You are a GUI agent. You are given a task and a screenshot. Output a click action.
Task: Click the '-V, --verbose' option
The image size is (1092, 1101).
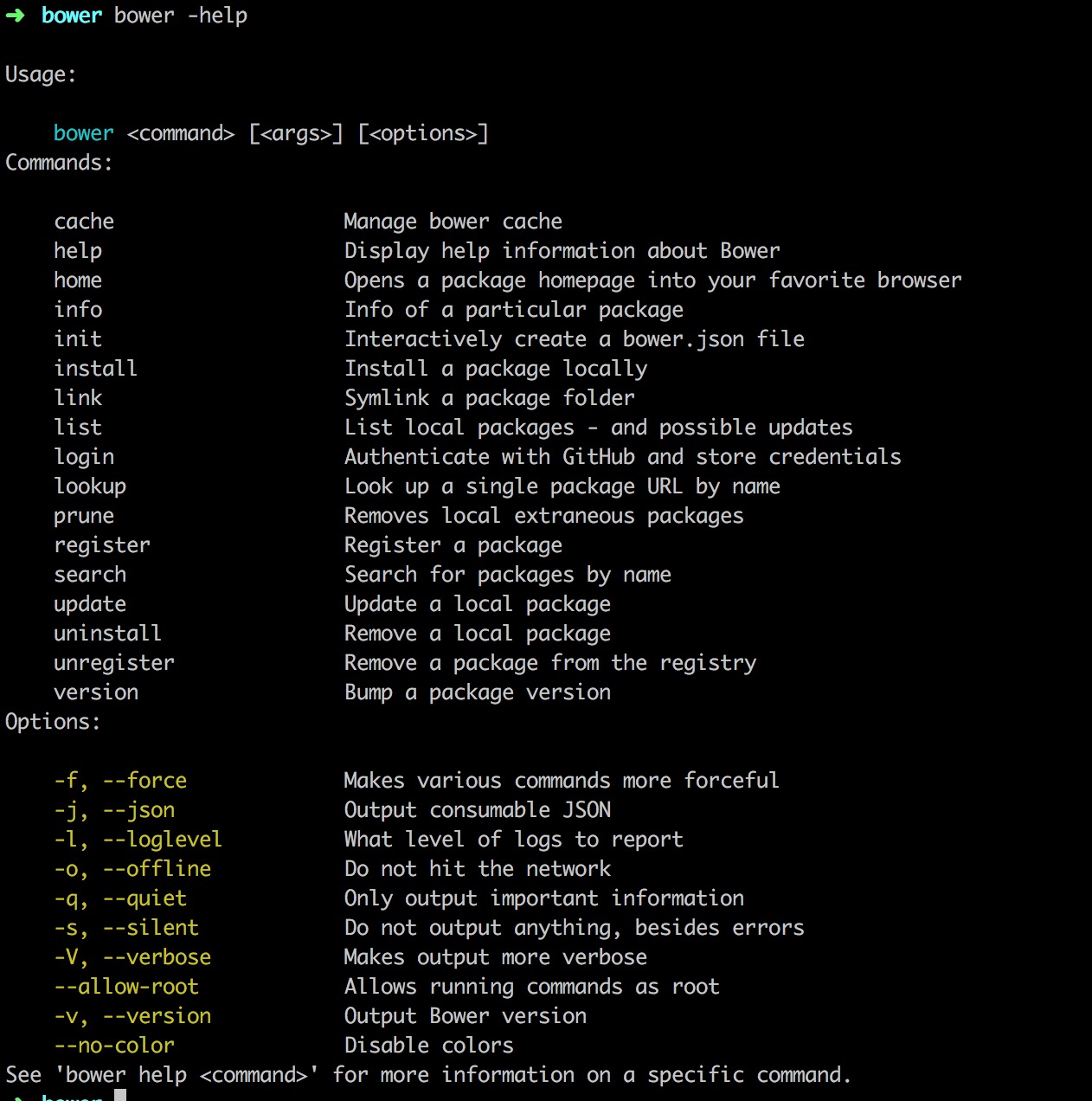(132, 957)
